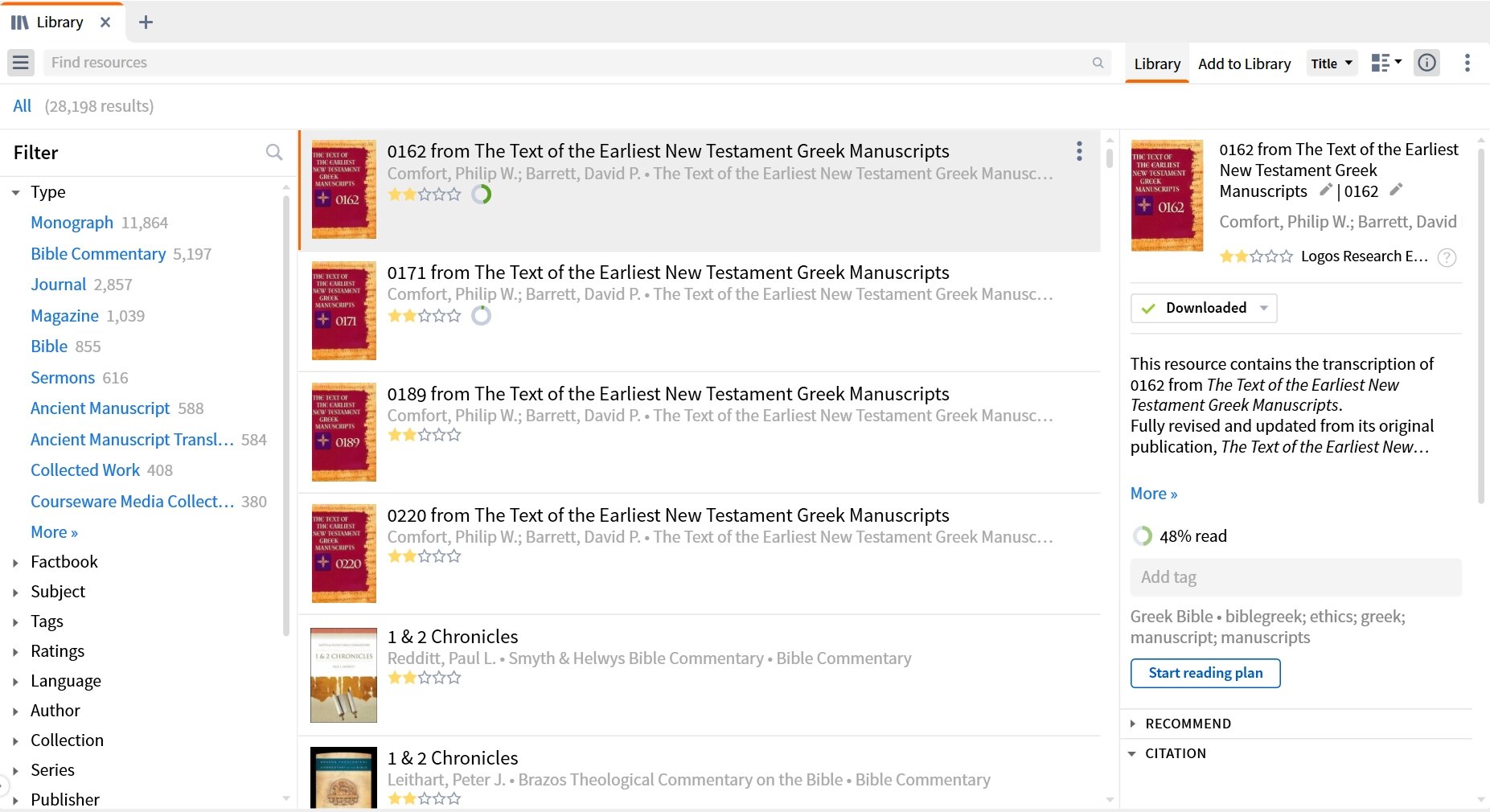Toggle the information panel icon
Screen dimensions: 1490x812
[x=1426, y=63]
